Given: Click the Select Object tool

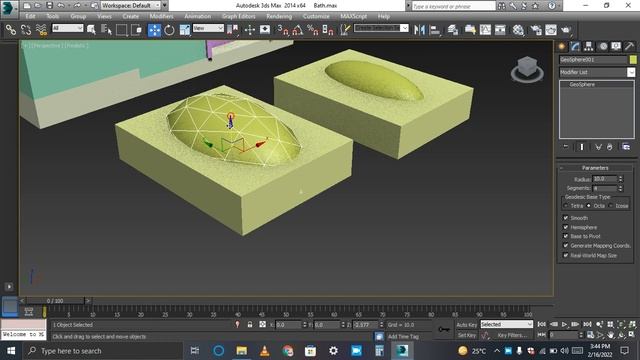Looking at the screenshot, I should point(91,30).
